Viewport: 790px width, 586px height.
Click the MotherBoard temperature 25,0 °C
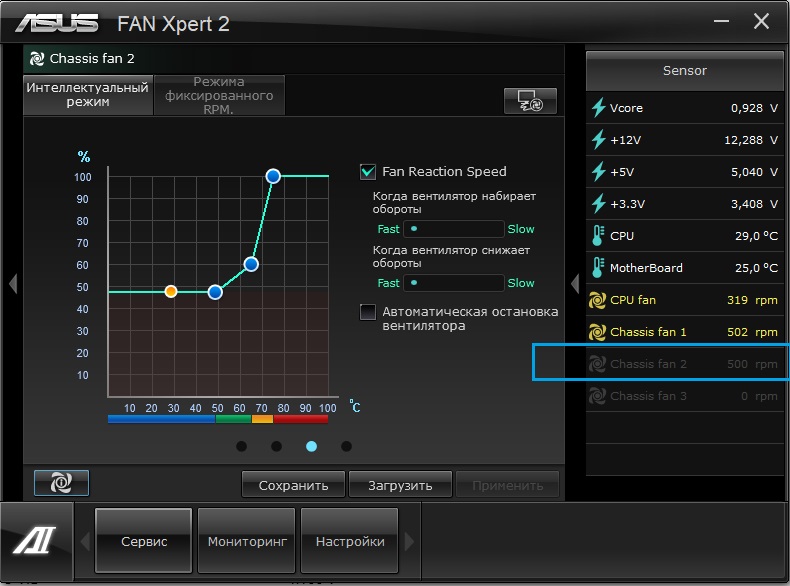click(x=756, y=268)
